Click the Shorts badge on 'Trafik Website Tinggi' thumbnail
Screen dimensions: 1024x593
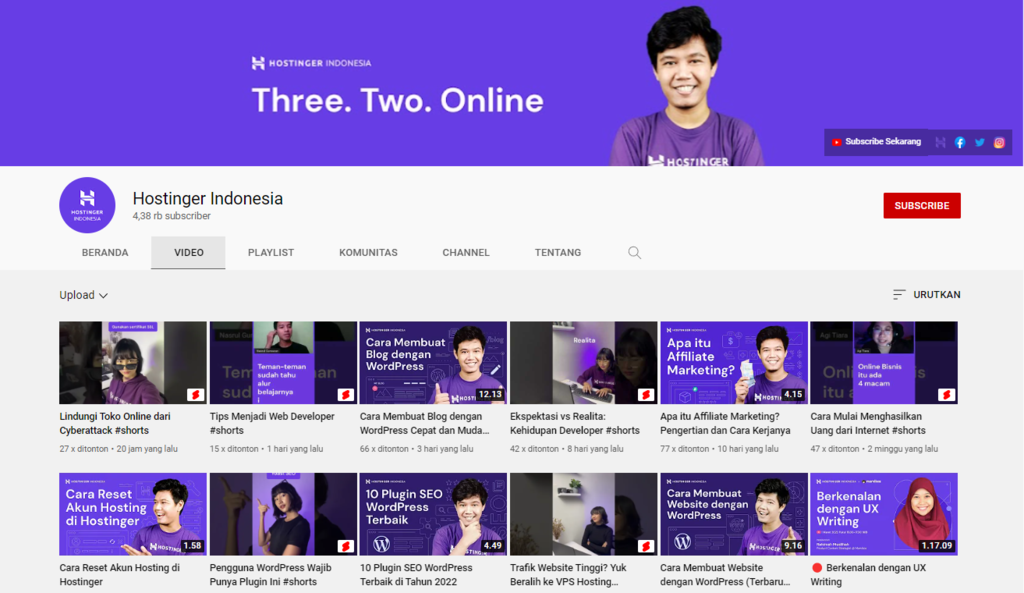point(646,547)
